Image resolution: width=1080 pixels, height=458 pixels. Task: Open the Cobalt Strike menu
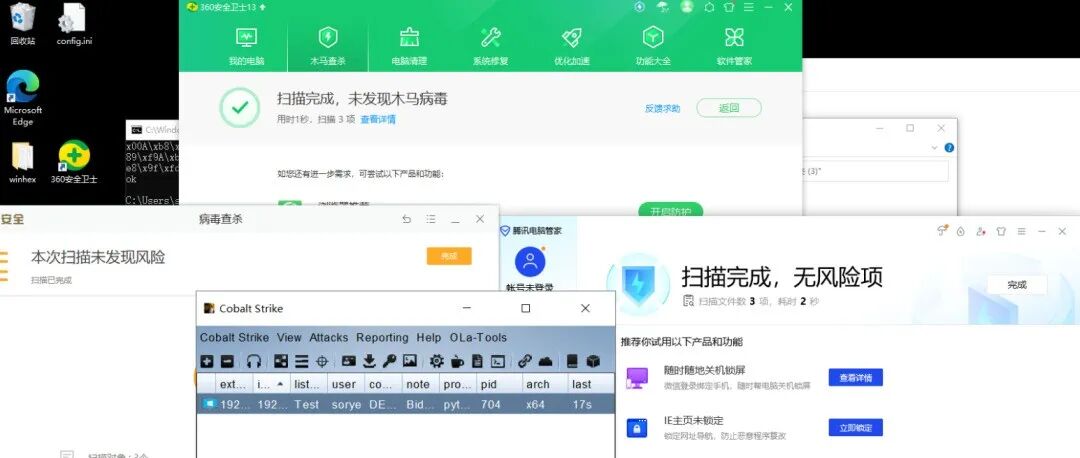(234, 337)
